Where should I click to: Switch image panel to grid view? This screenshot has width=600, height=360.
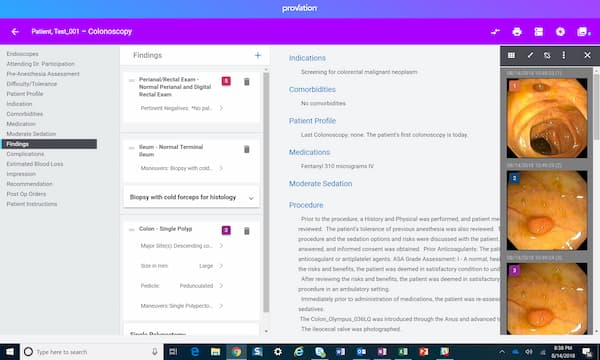pyautogui.click(x=511, y=55)
